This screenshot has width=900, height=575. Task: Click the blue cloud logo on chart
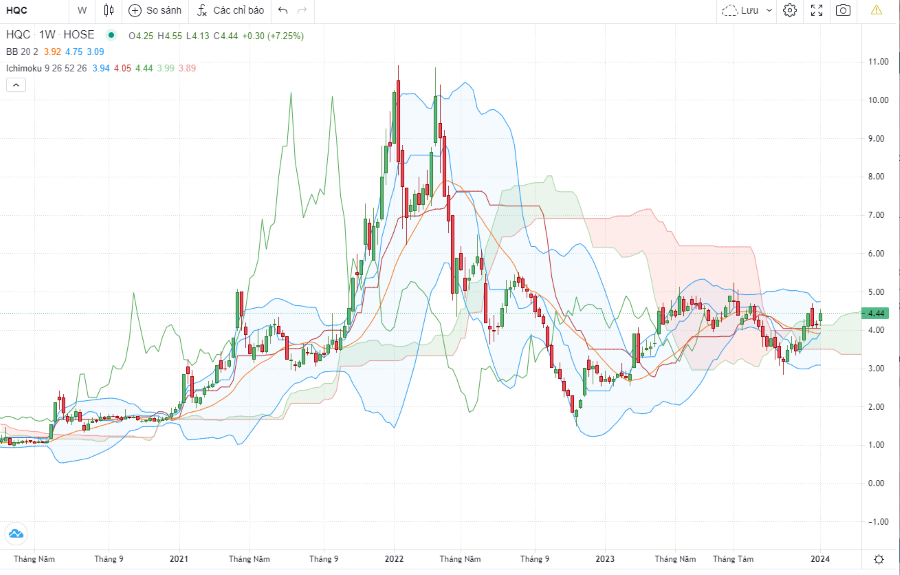[x=16, y=533]
